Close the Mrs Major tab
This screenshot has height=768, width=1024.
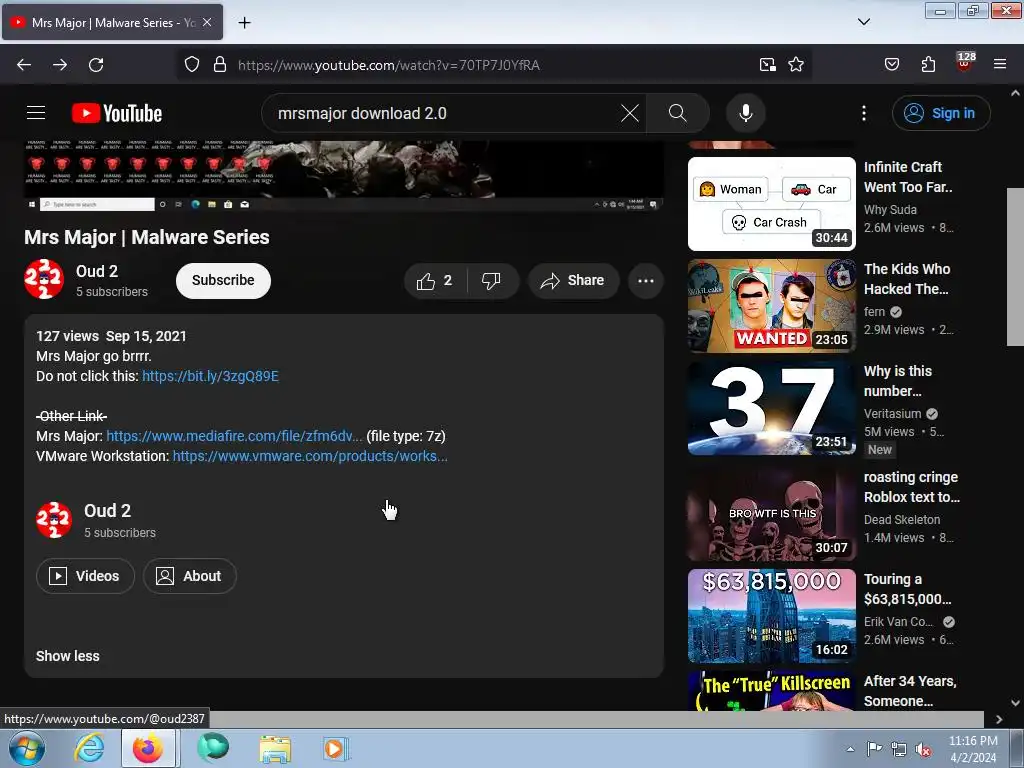tap(207, 22)
